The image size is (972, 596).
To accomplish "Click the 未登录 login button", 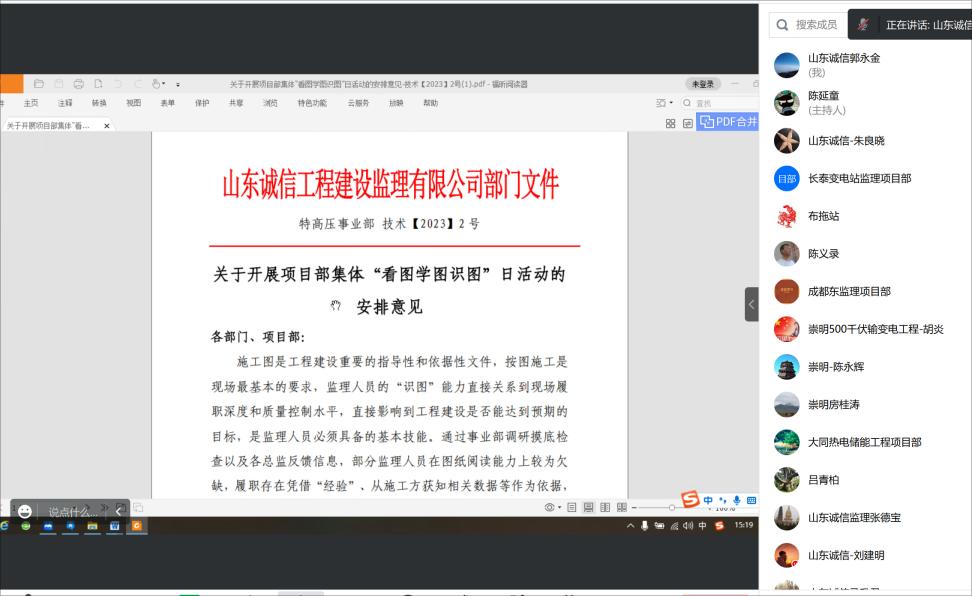I will pos(702,84).
